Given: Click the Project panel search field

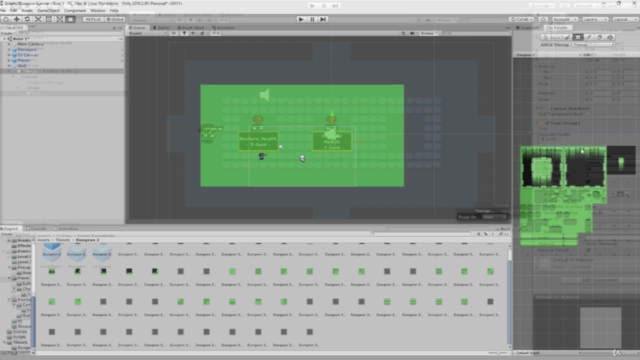Looking at the screenshot, I should (422, 234).
